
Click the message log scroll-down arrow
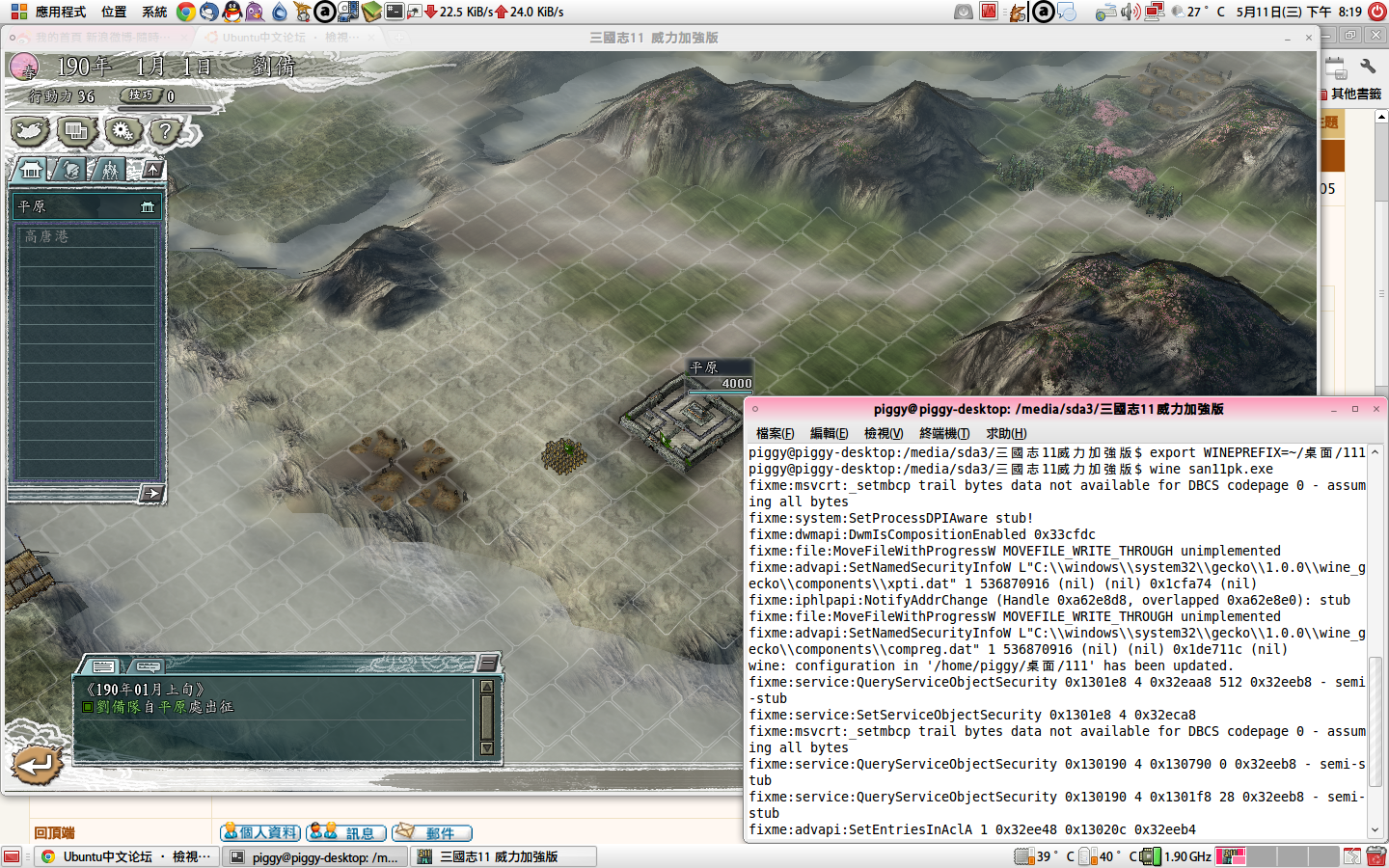487,748
